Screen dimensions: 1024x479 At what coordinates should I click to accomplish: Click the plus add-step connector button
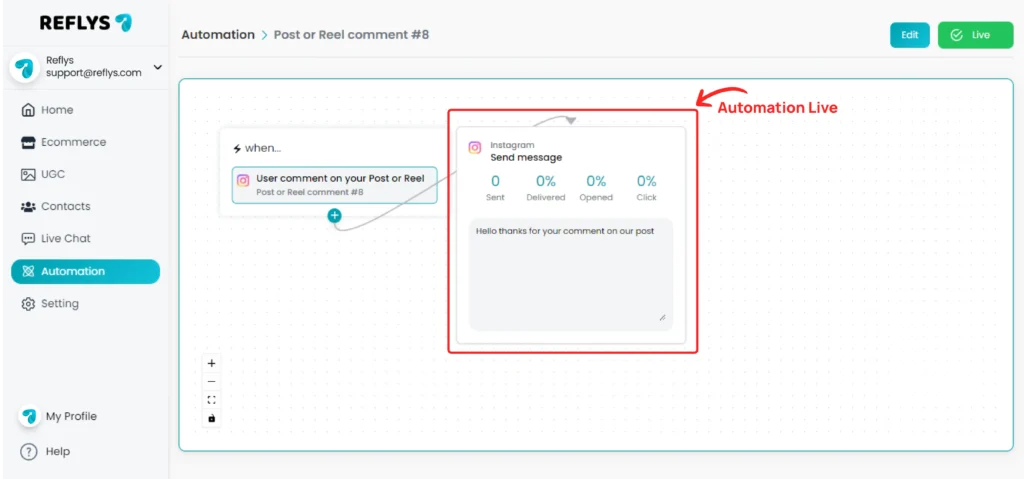pos(334,215)
